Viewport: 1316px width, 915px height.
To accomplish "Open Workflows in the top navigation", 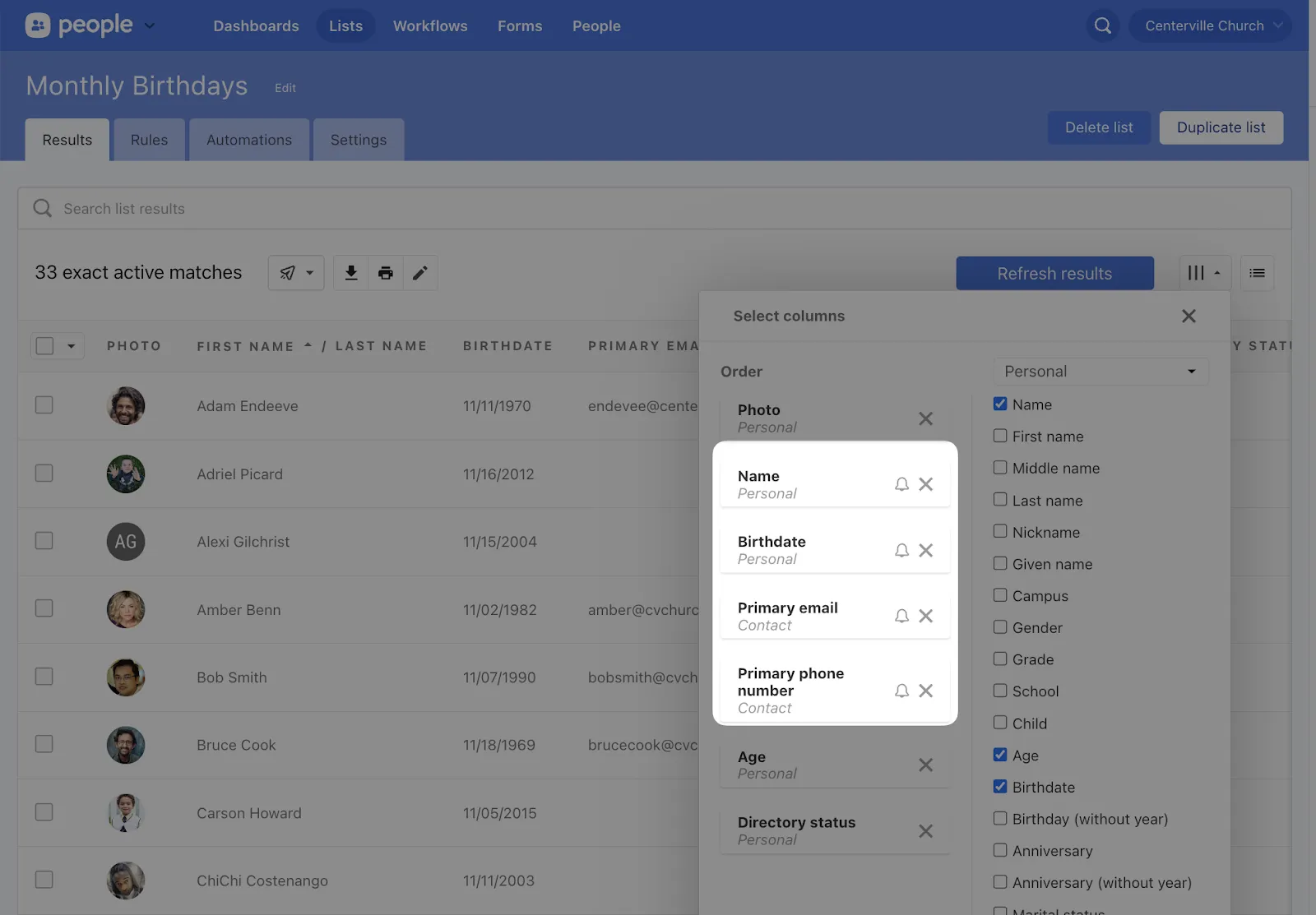I will coord(430,26).
